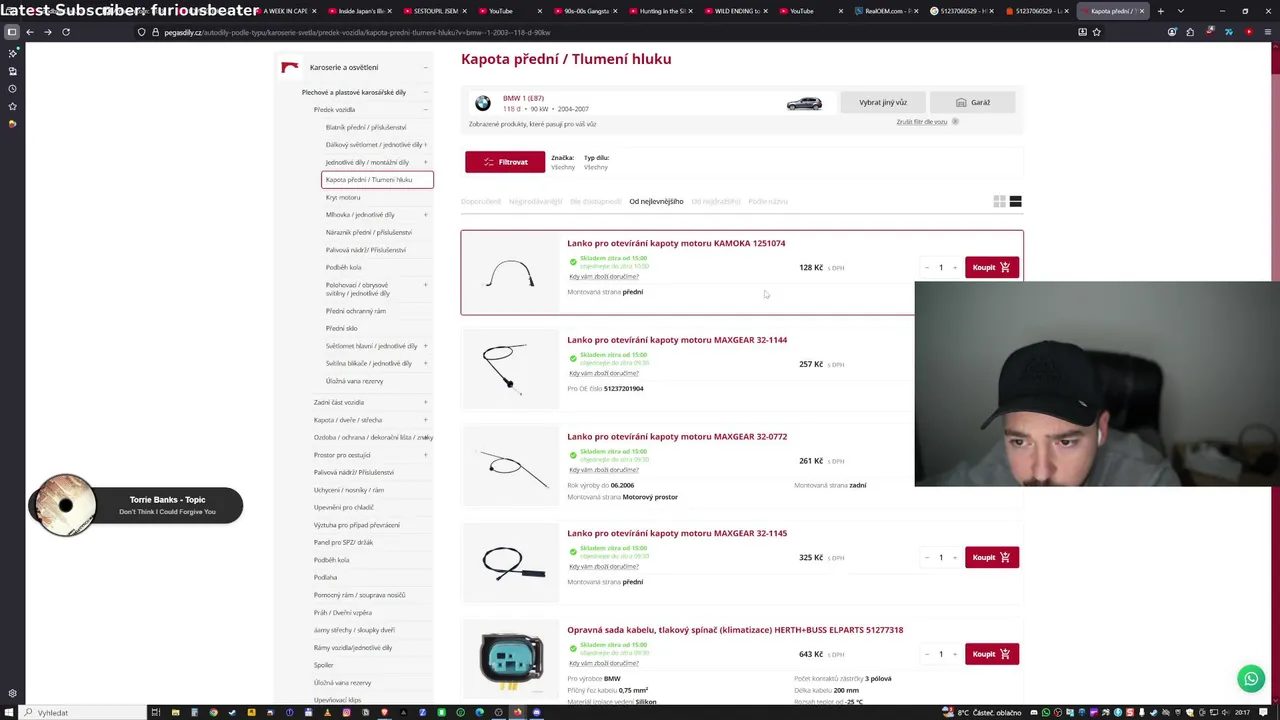Click browser forward arrow

(x=47, y=32)
